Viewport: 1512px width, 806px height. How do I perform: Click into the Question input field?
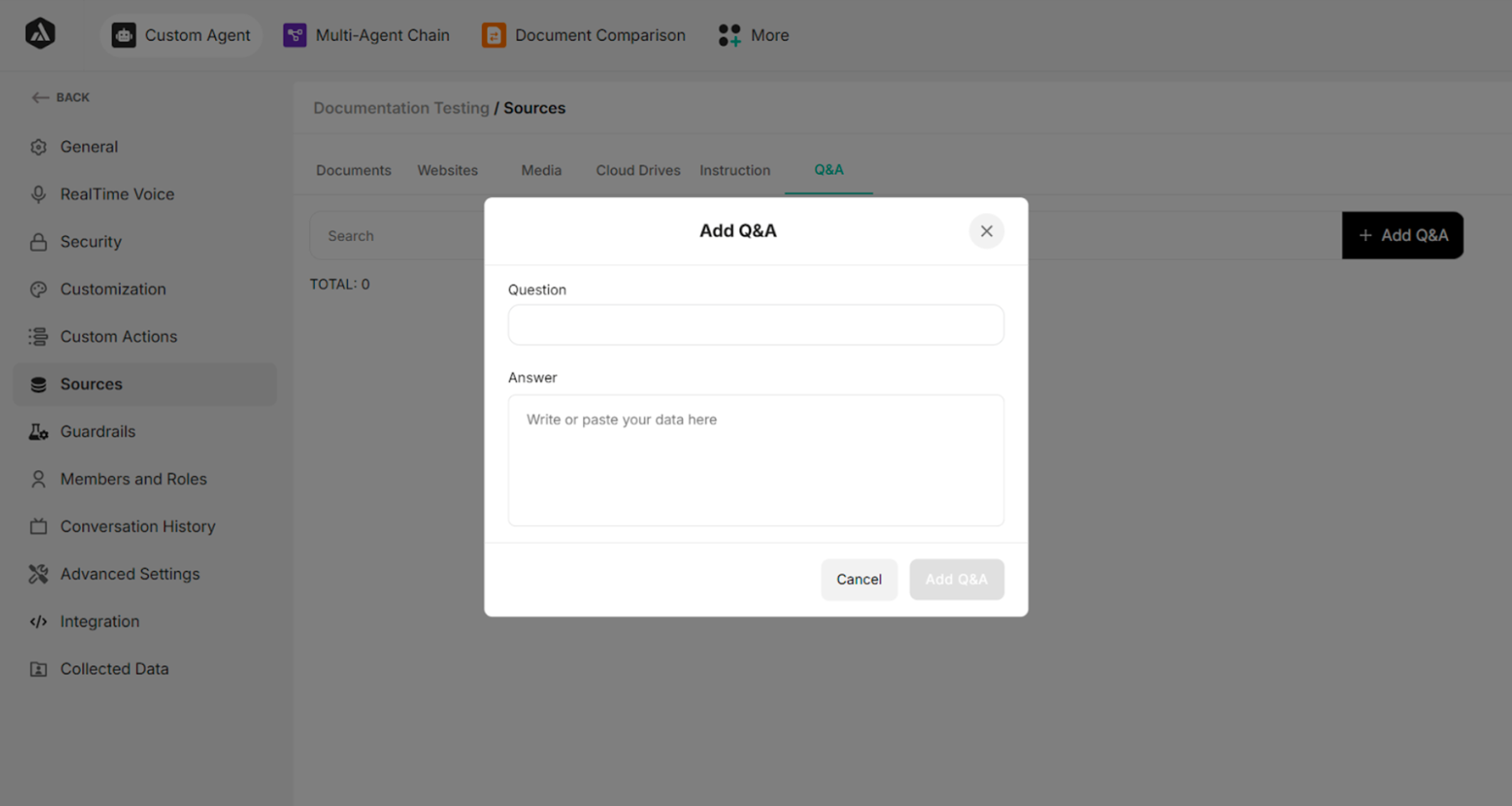pyautogui.click(x=756, y=324)
